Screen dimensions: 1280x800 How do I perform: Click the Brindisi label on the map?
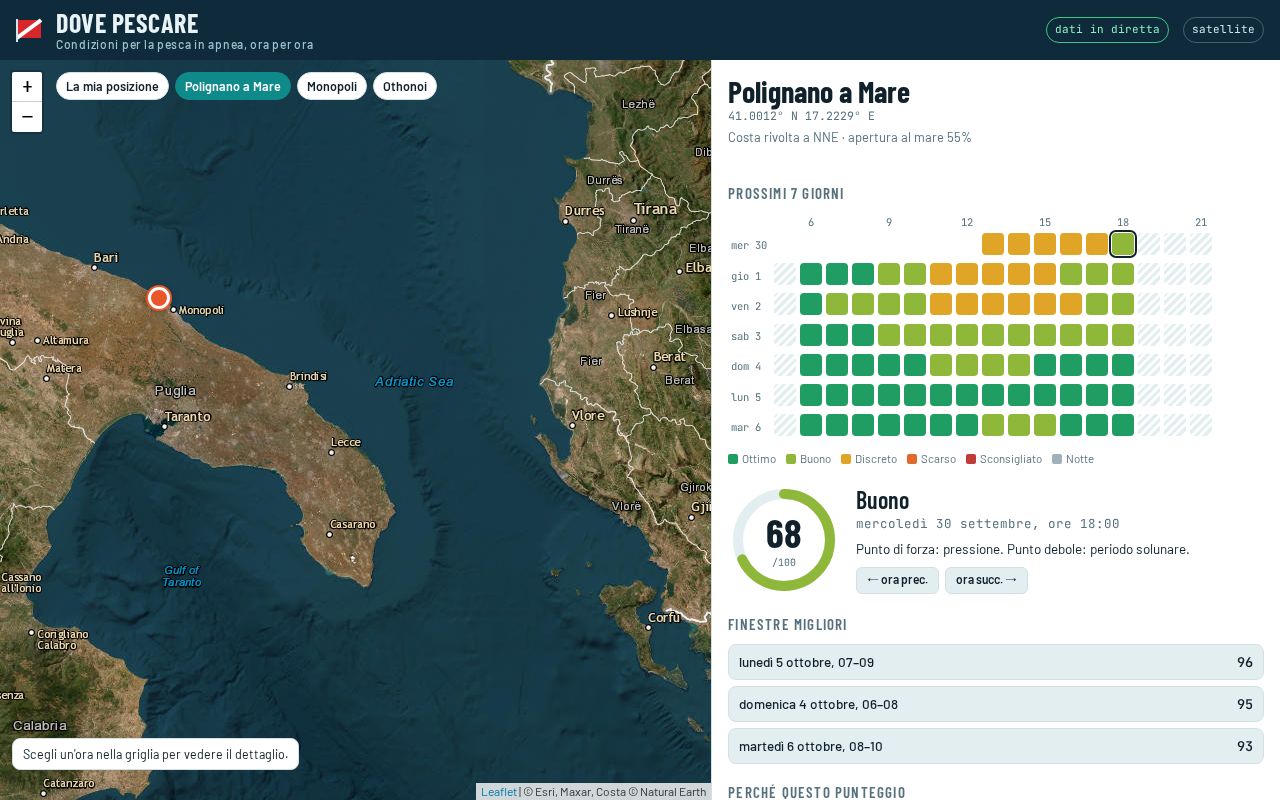[308, 376]
